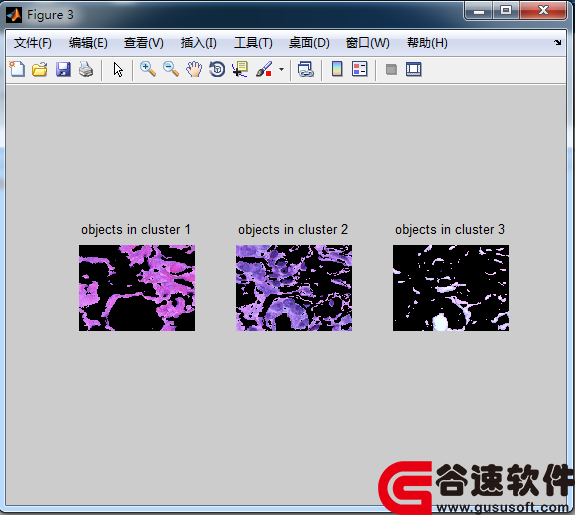575x515 pixels.
Task: Insert a Colorbar from the toolbar
Action: pos(337,69)
